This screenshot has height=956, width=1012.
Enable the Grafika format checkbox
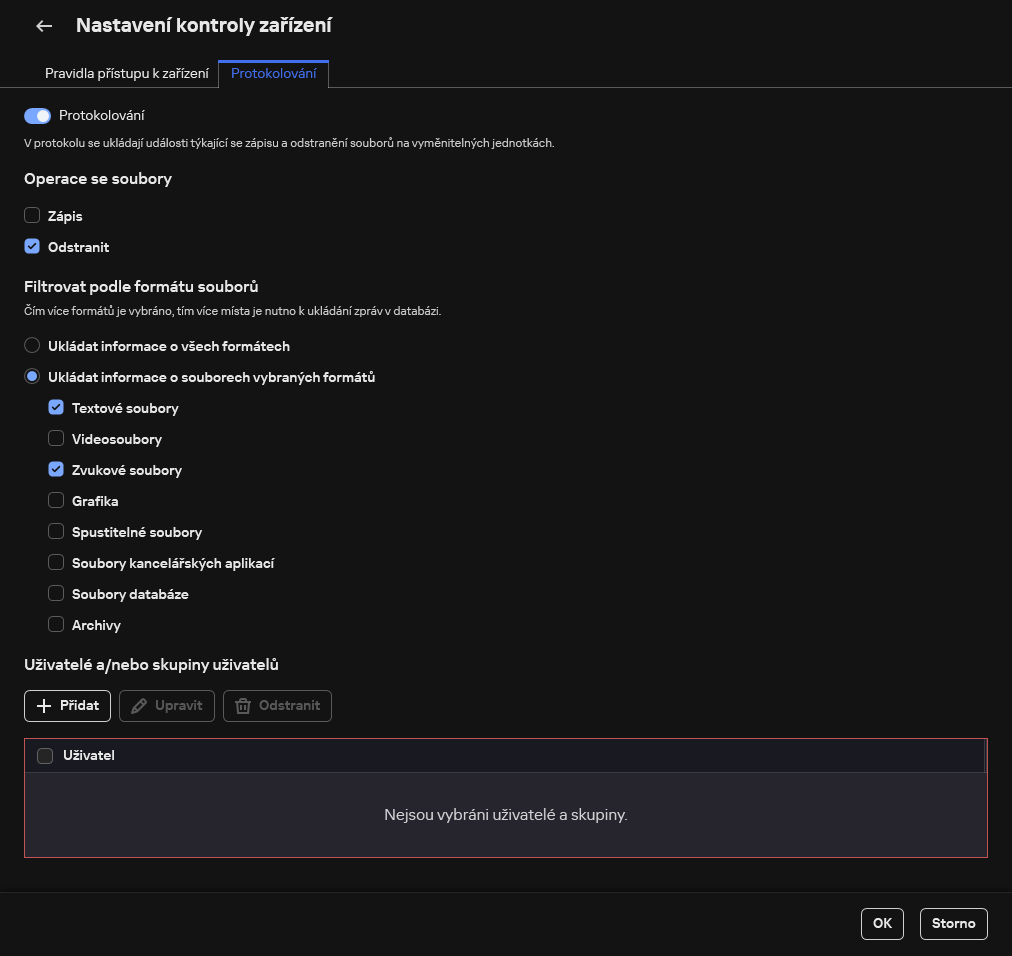pyautogui.click(x=56, y=500)
